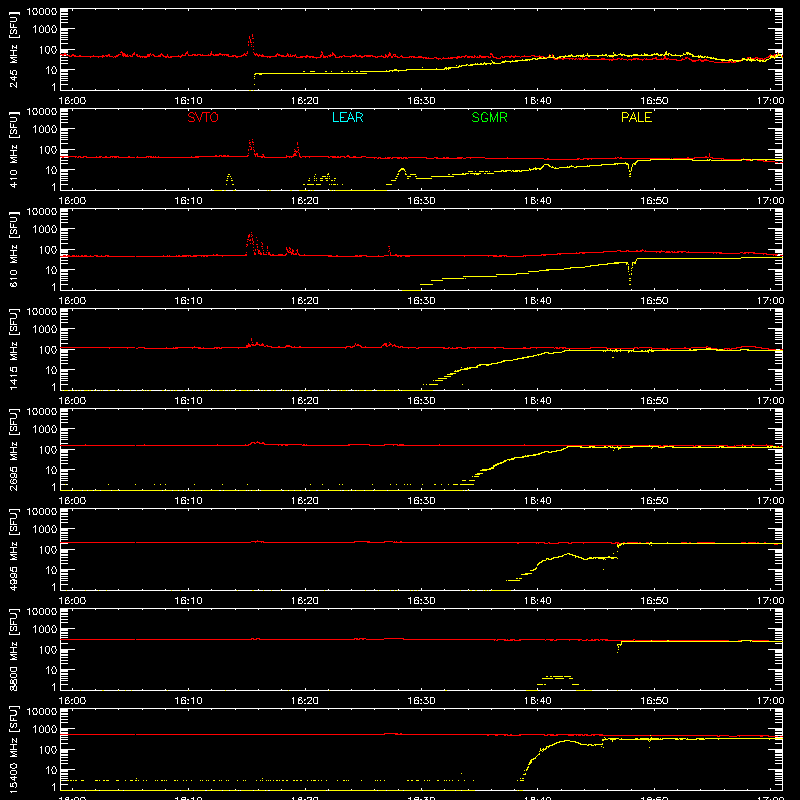Click the green SGMR station label

[489, 117]
